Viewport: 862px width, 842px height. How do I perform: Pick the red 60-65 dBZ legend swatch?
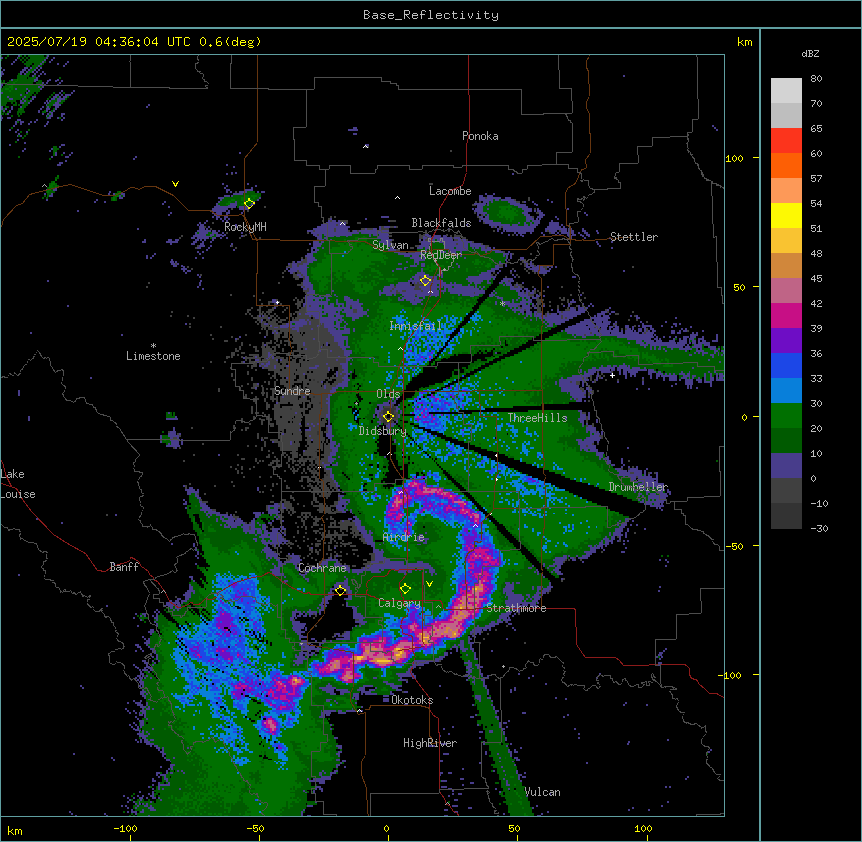tap(786, 141)
